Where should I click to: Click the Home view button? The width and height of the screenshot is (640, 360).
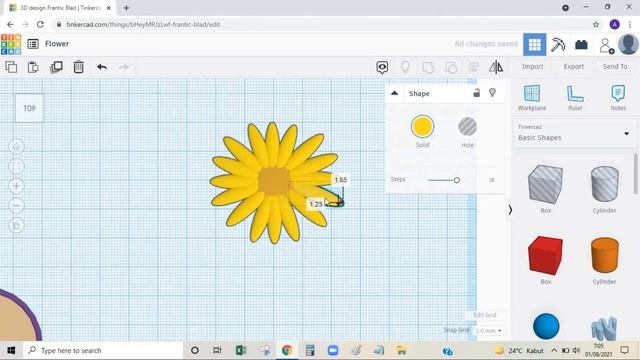pyautogui.click(x=16, y=147)
